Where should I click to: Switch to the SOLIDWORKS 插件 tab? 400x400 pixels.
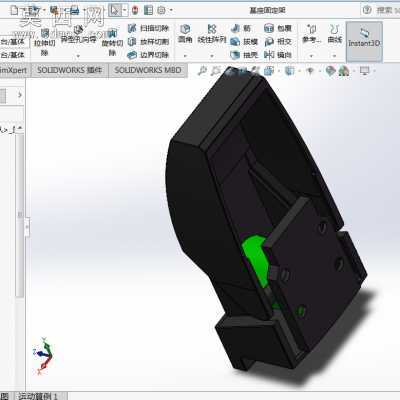70,70
